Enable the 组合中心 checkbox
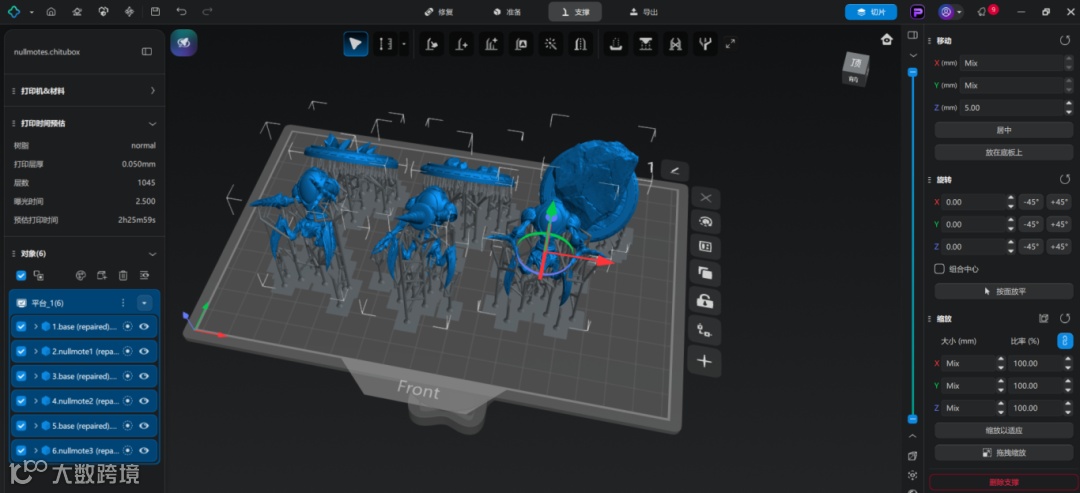Viewport: 1080px width, 493px height. (x=939, y=269)
